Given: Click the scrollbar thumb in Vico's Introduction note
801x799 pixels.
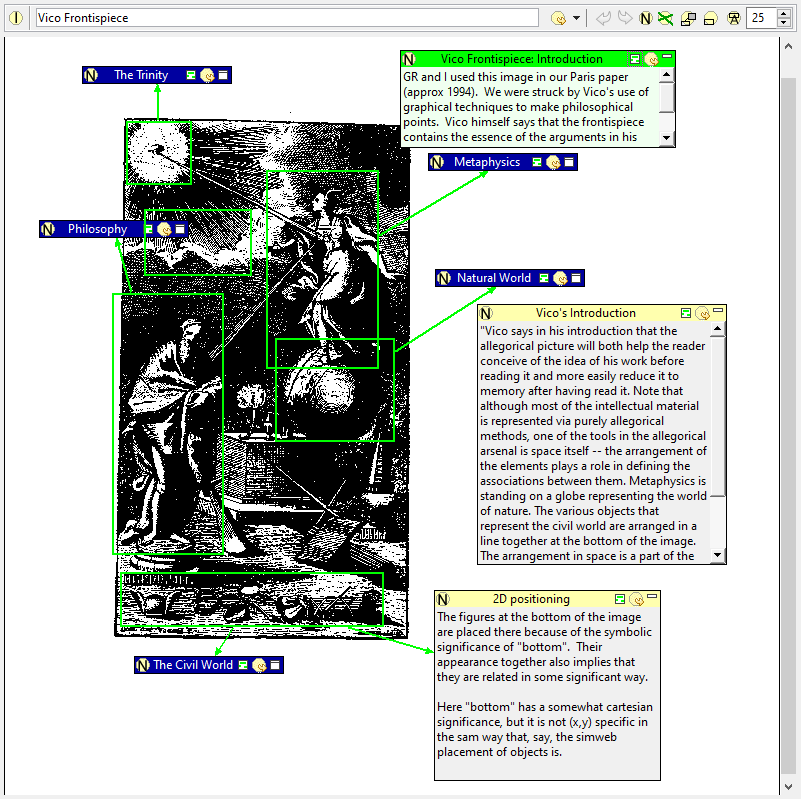Looking at the screenshot, I should (718, 416).
